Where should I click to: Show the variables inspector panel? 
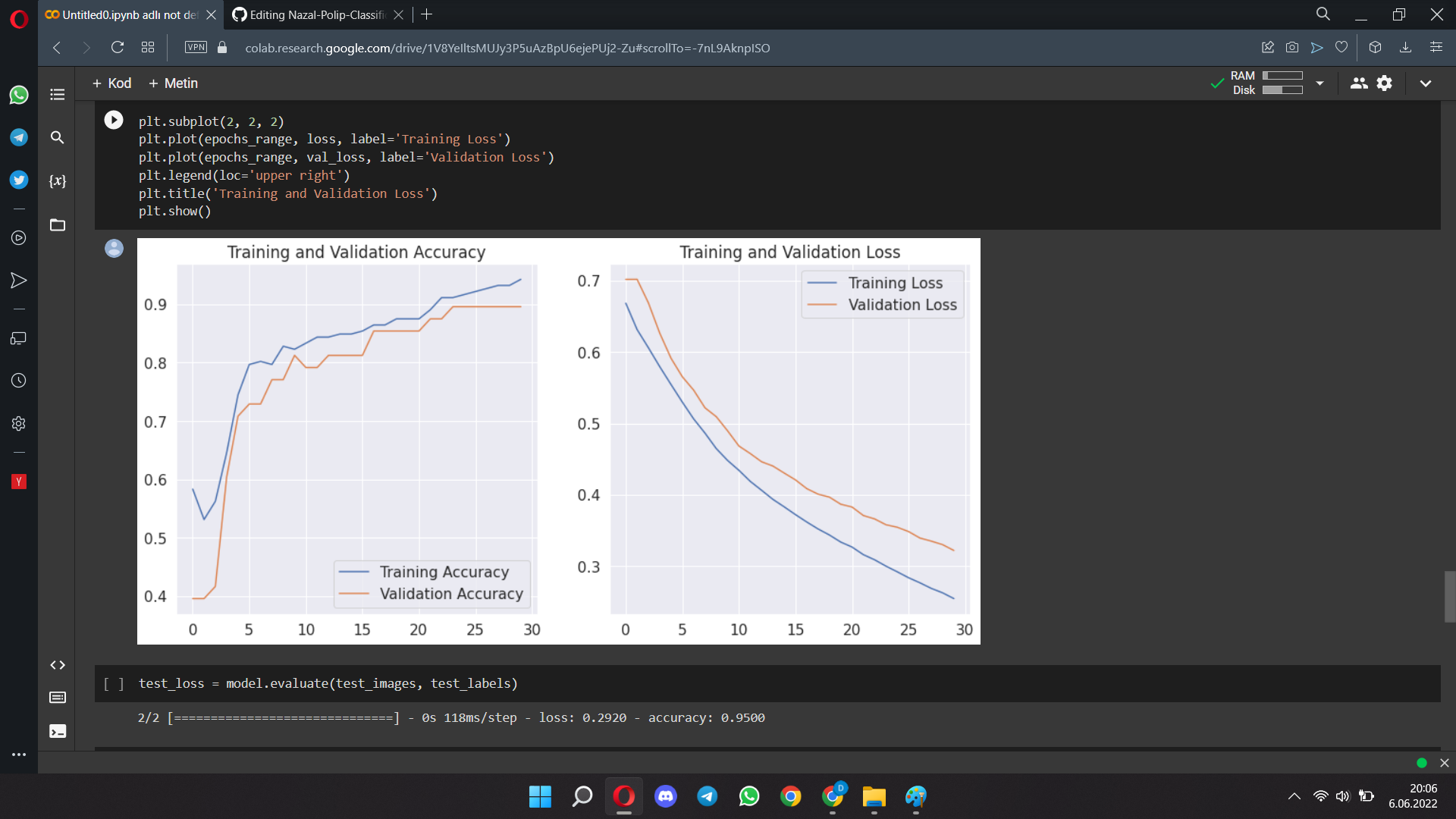click(58, 180)
